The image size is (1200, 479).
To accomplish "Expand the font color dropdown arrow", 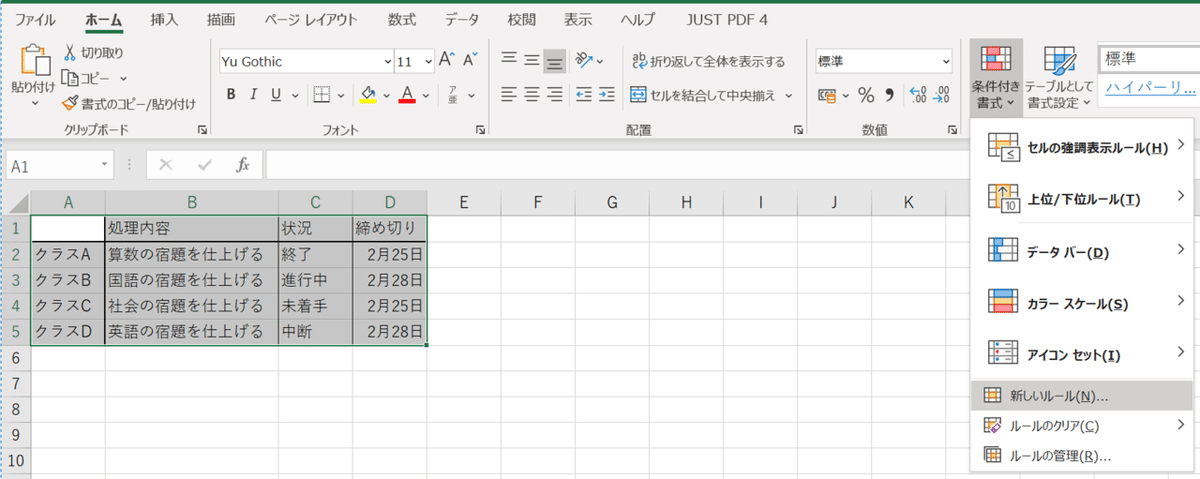I will coord(425,95).
